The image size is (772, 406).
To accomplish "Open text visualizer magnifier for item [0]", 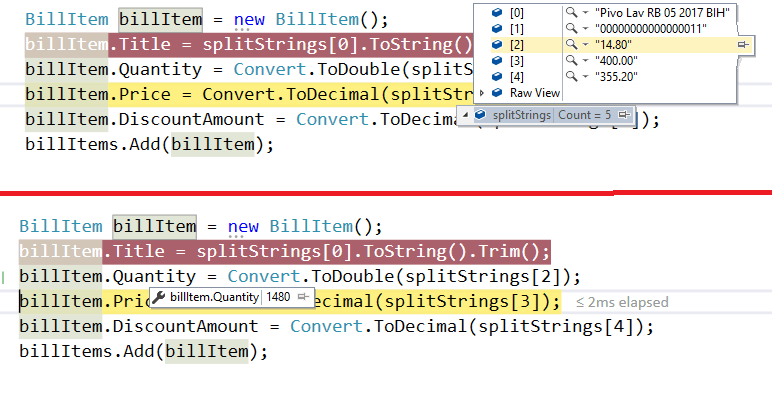I will tap(570, 11).
